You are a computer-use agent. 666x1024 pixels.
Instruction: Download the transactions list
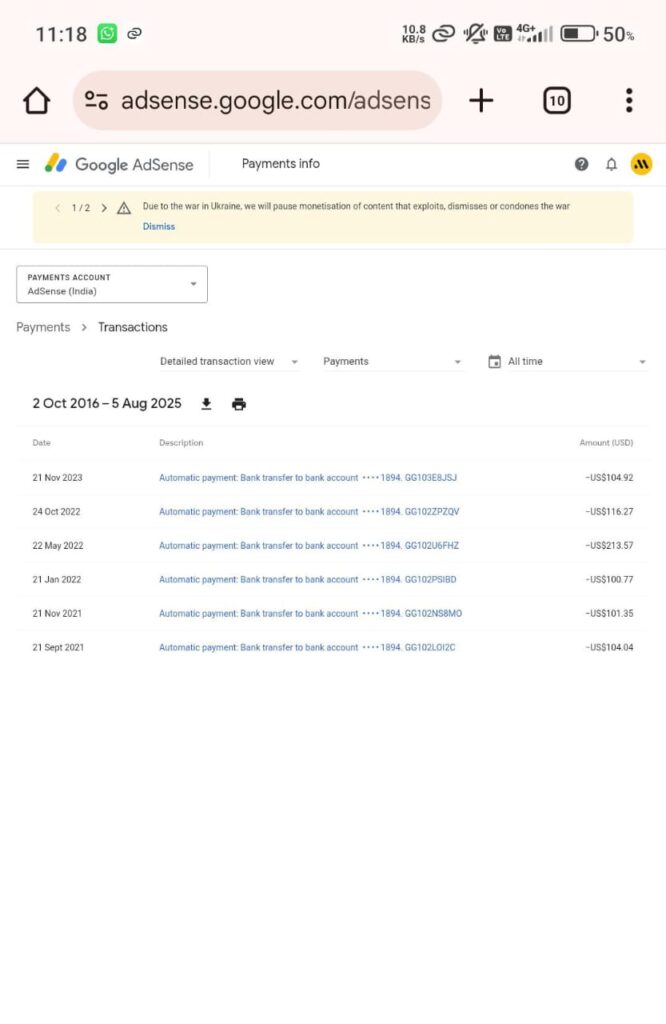(206, 404)
